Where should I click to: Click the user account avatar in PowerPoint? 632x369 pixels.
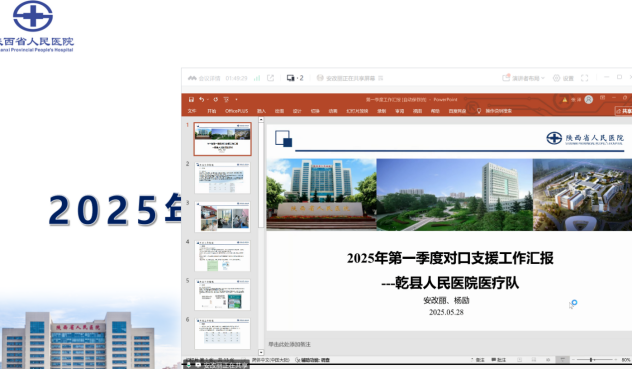coord(588,100)
